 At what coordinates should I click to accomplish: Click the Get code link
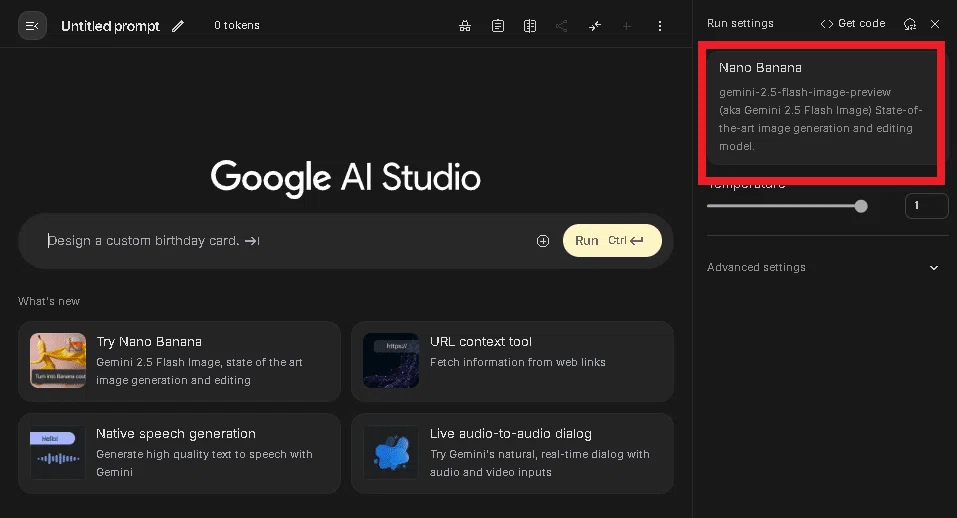pyautogui.click(x=861, y=23)
